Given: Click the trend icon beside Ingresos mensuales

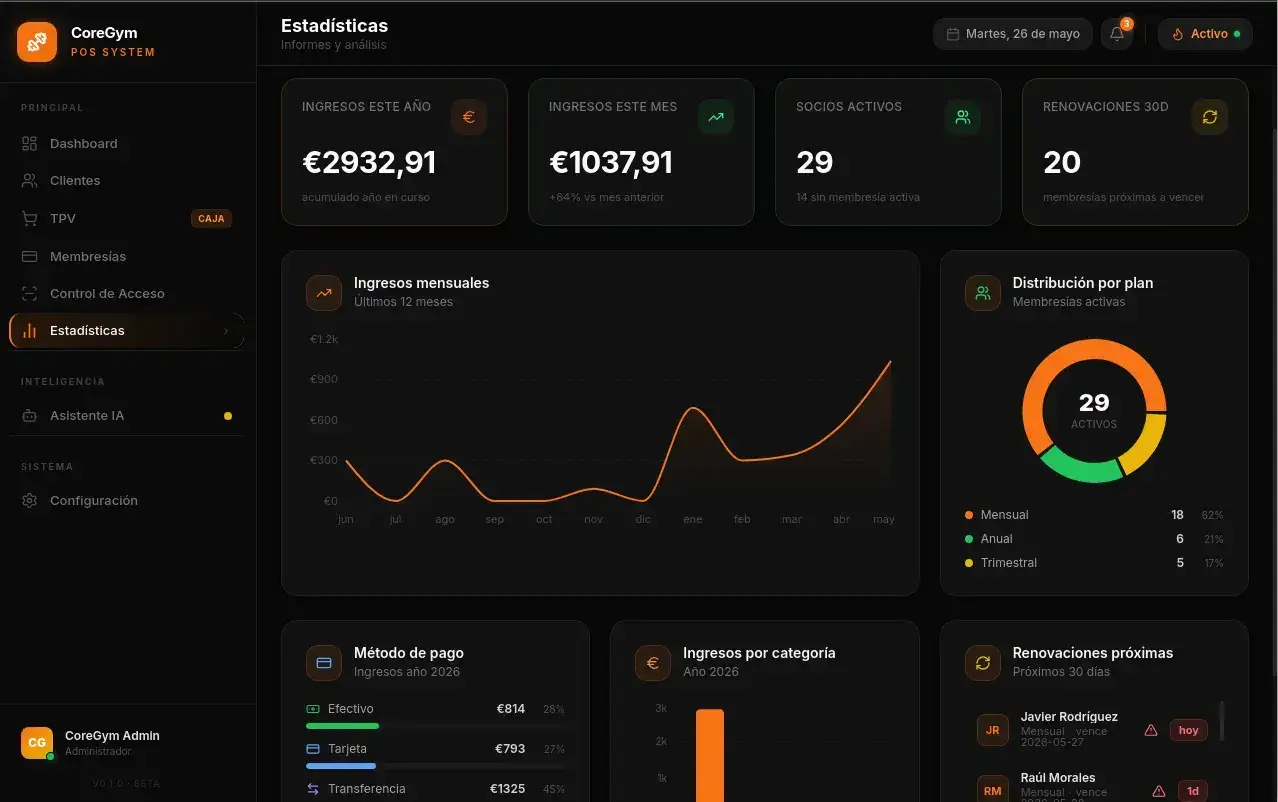Looking at the screenshot, I should tap(324, 293).
